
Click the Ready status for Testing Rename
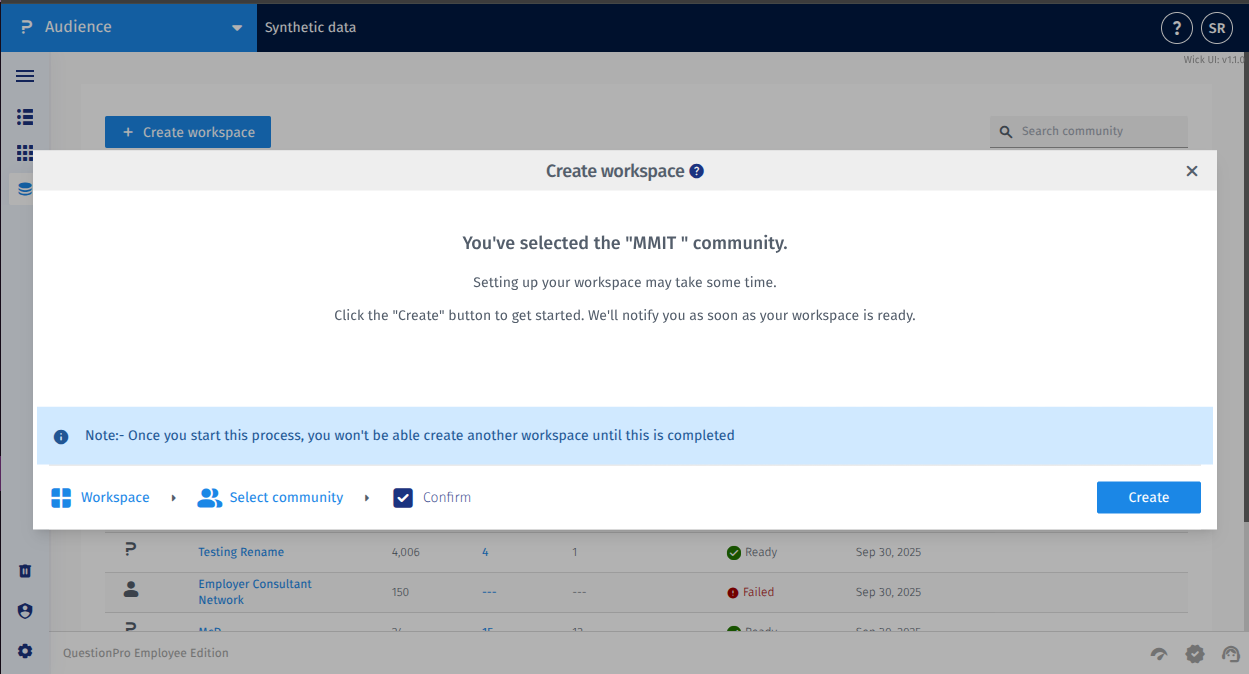[x=761, y=552]
